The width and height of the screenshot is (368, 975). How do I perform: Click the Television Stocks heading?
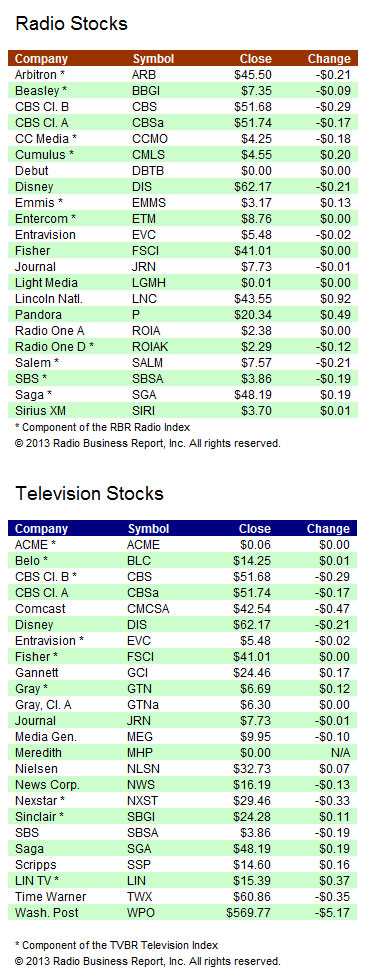(89, 494)
